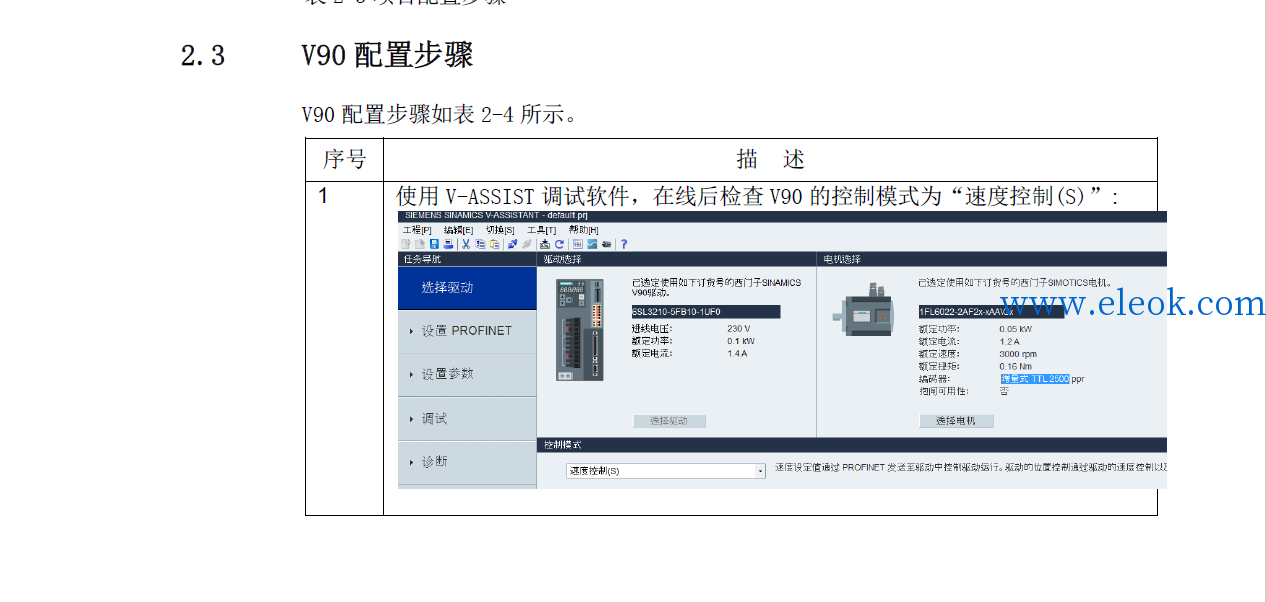1266x602 pixels.
Task: Click the greyed 选择驱动 button under the drive
Action: (x=669, y=421)
